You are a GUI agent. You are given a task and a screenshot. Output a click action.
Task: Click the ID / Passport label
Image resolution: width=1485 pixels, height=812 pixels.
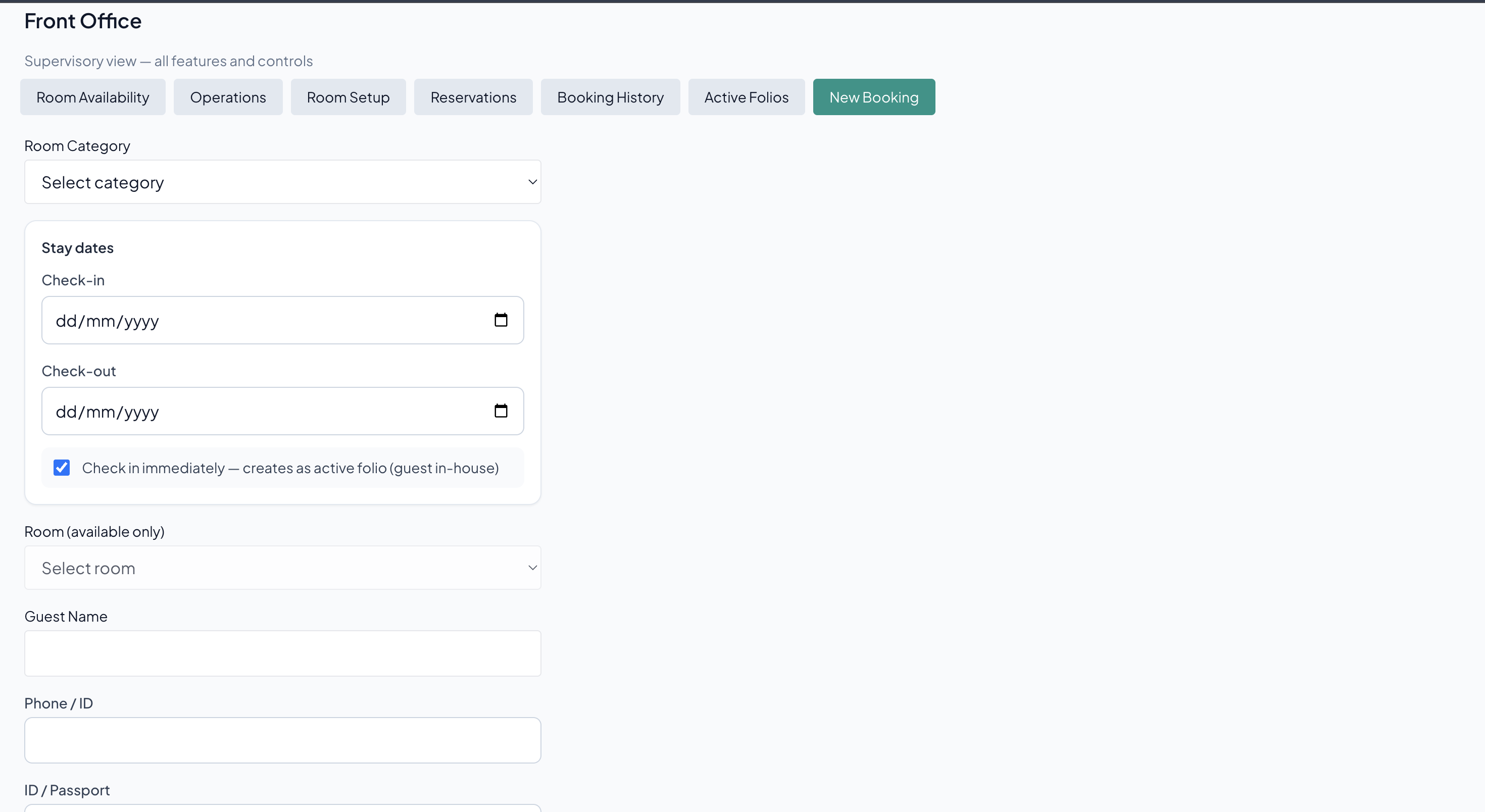(67, 790)
